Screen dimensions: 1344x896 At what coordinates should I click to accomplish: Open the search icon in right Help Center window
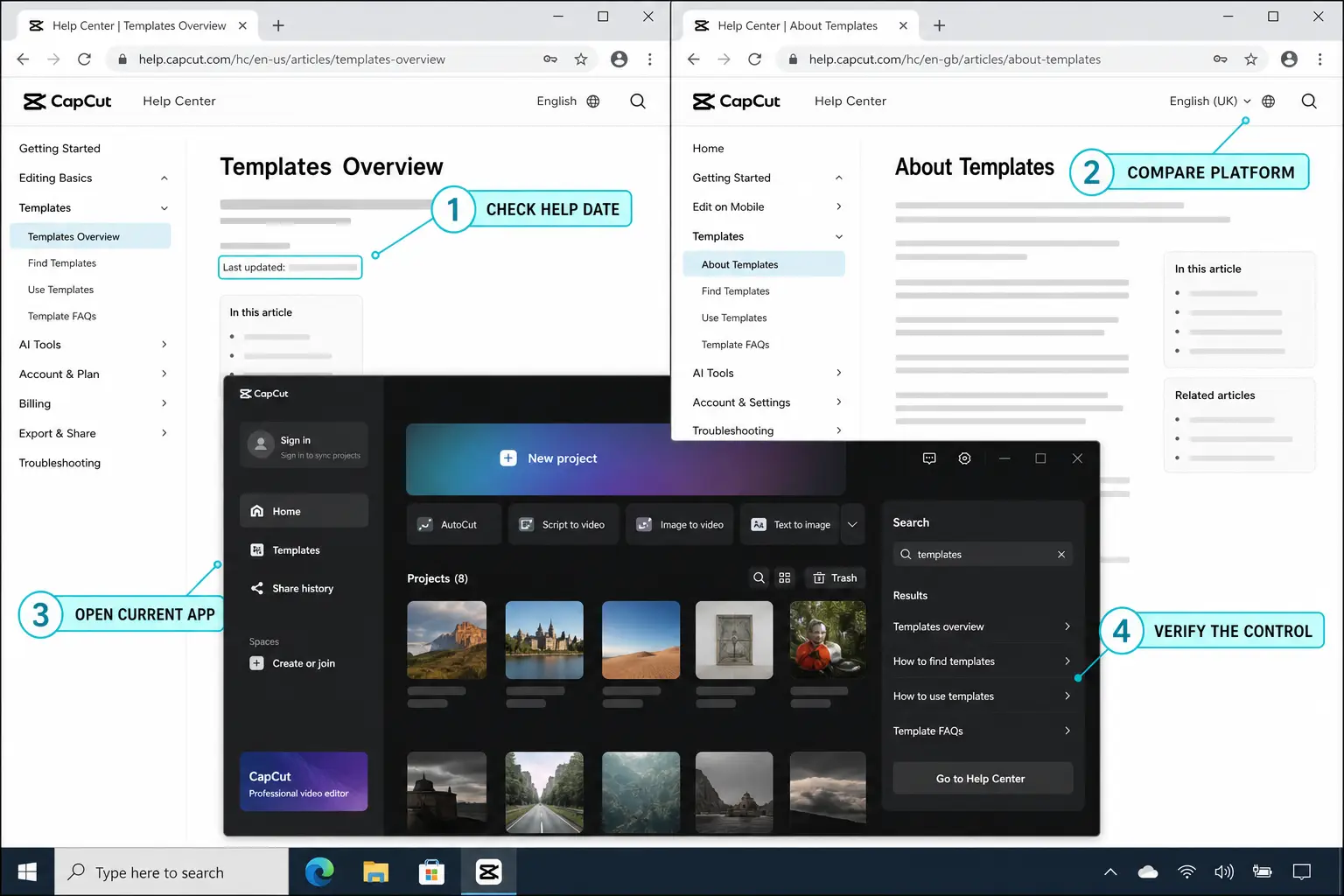pos(1309,101)
